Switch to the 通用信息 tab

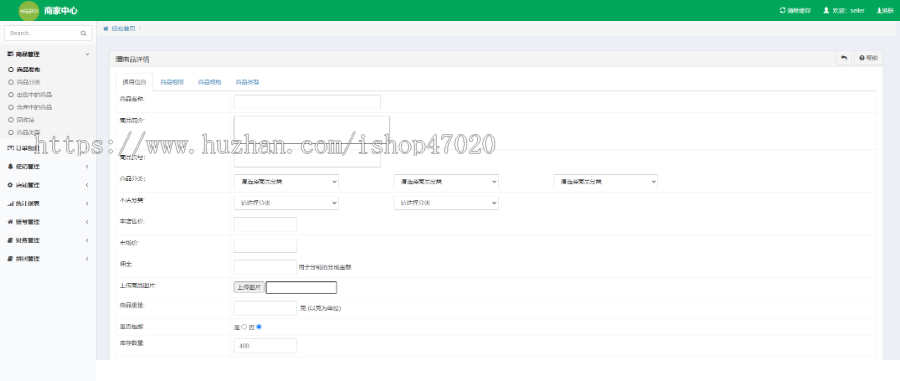[134, 82]
